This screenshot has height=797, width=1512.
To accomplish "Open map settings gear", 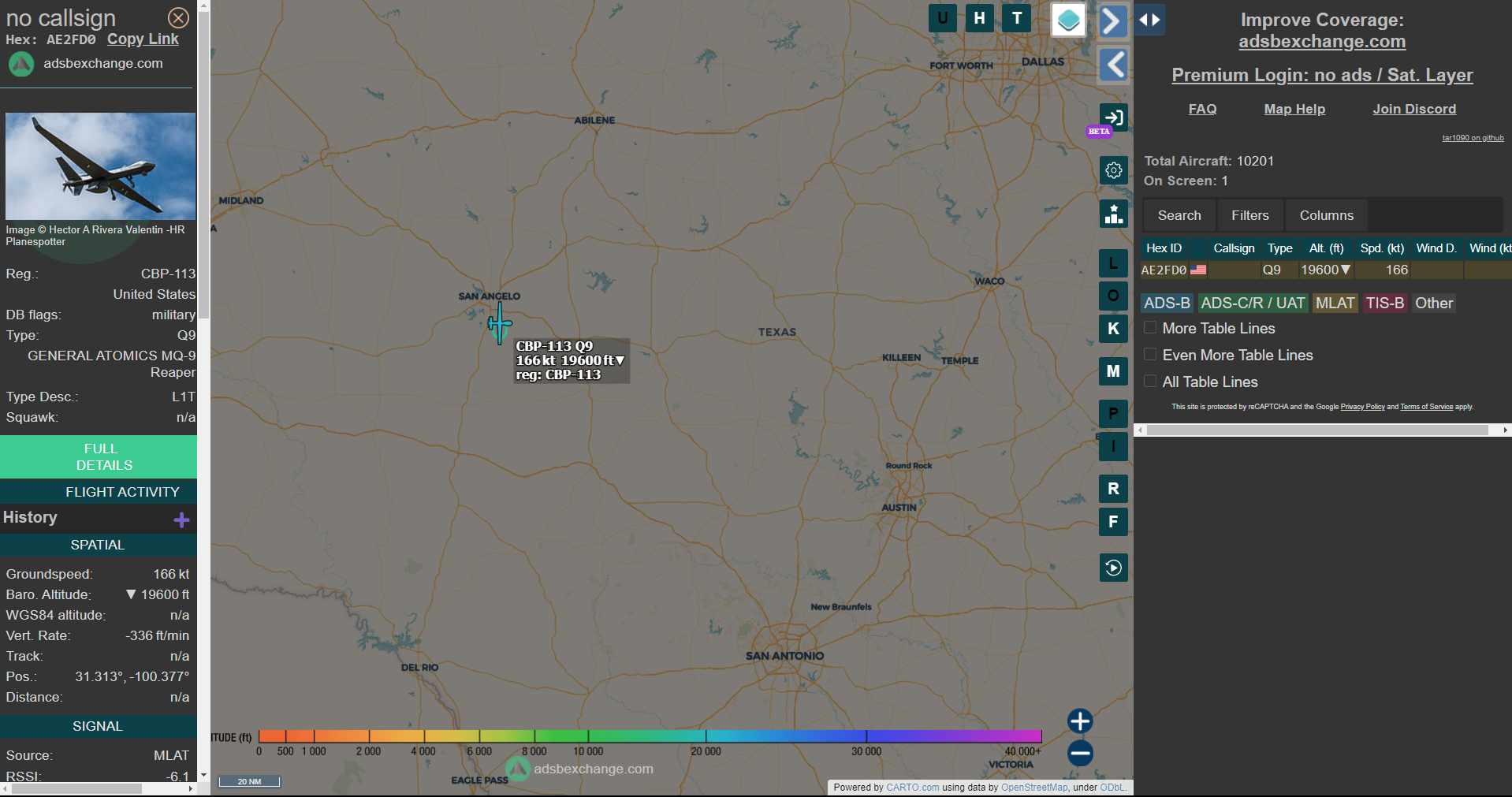I will (1113, 170).
